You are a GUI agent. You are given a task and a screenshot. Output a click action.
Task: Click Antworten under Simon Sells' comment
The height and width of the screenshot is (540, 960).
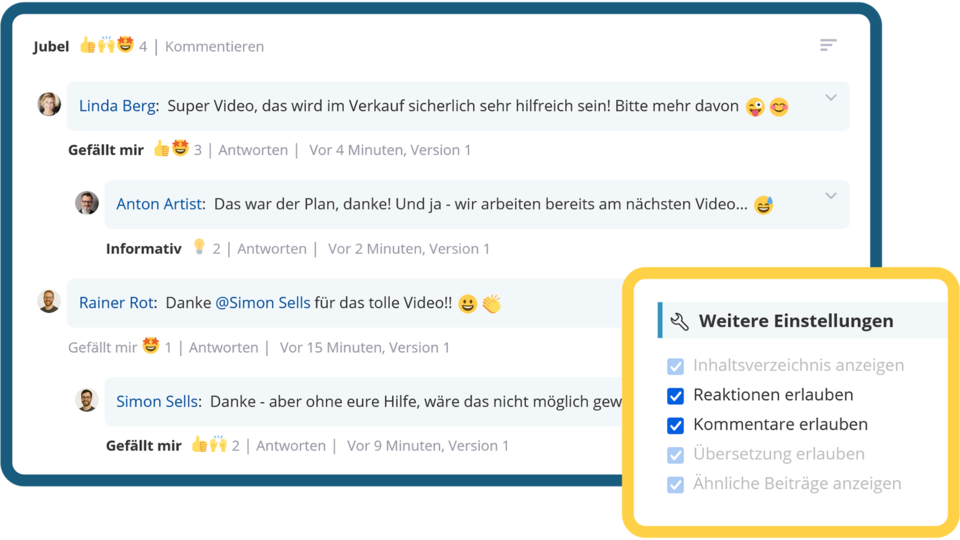pos(291,446)
